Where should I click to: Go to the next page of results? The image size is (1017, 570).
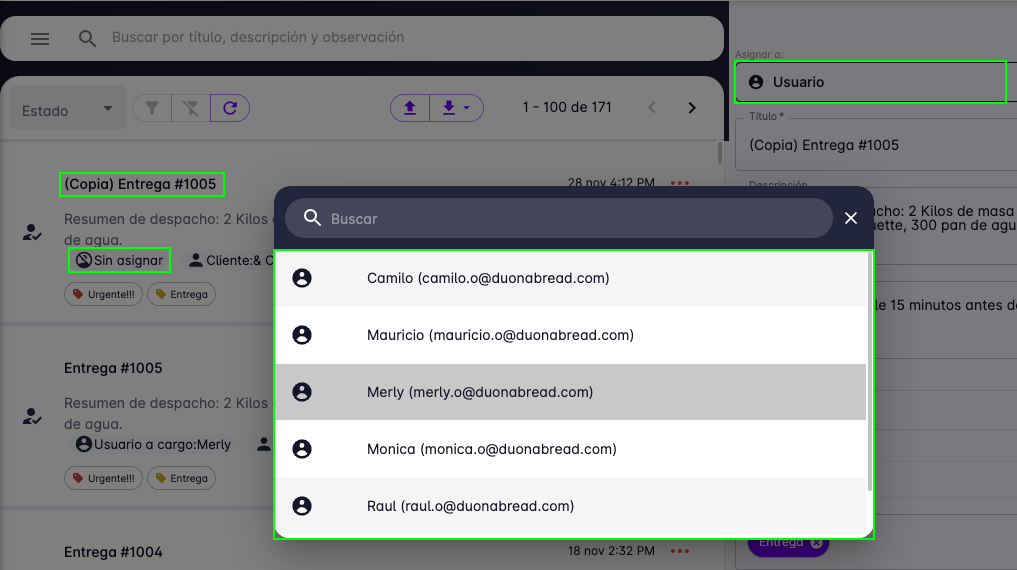tap(691, 108)
